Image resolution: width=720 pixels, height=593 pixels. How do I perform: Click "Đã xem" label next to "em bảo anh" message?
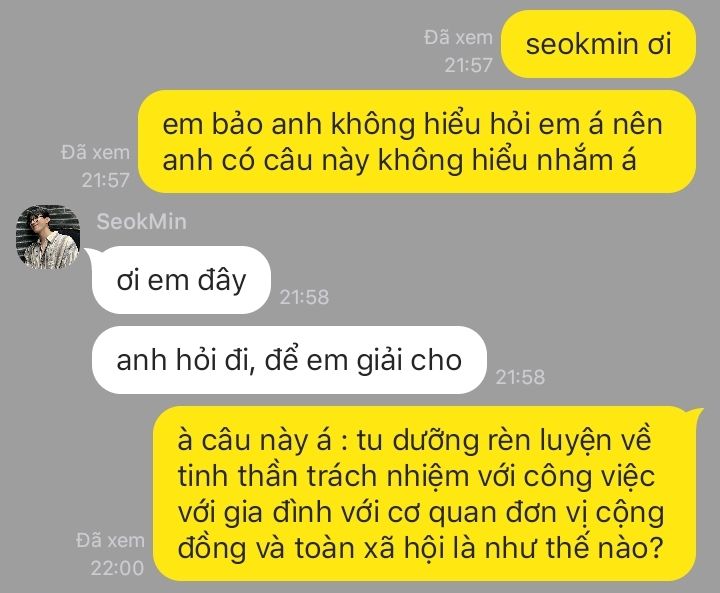(95, 152)
